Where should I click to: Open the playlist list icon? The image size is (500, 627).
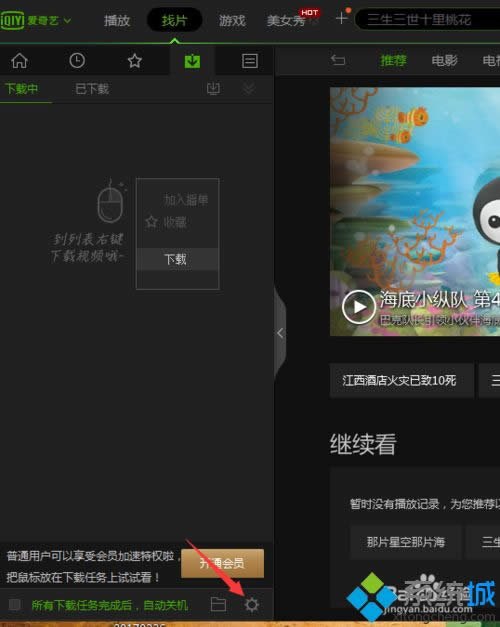tap(250, 61)
